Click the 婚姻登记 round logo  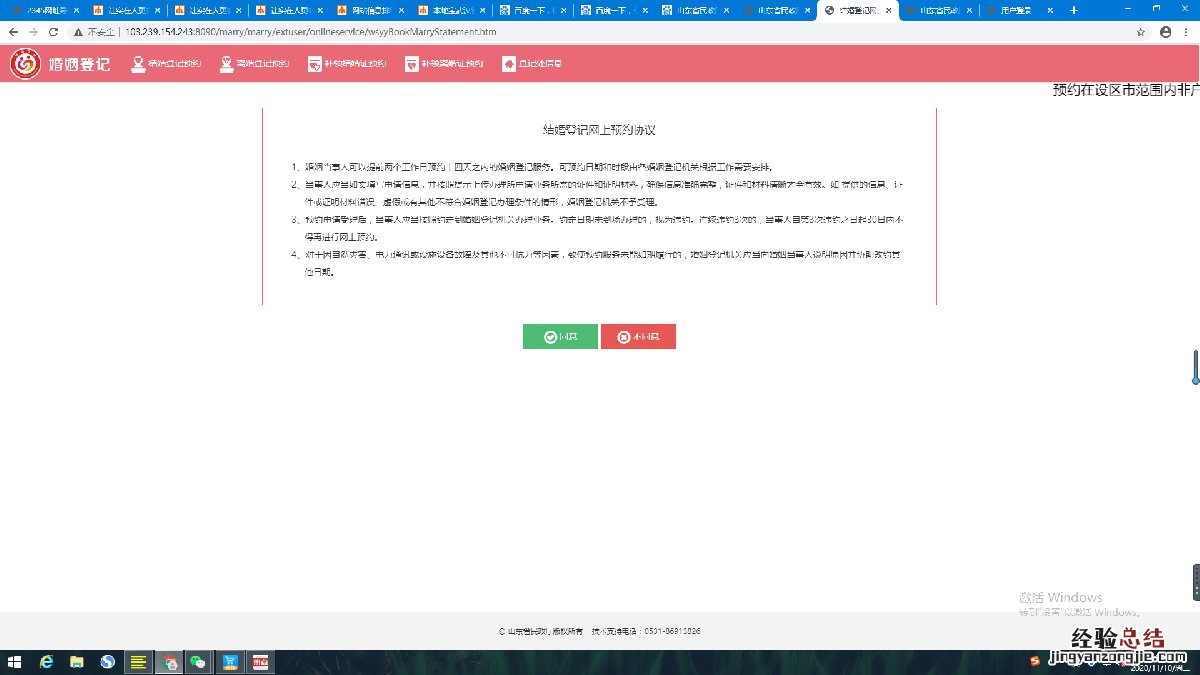[25, 64]
